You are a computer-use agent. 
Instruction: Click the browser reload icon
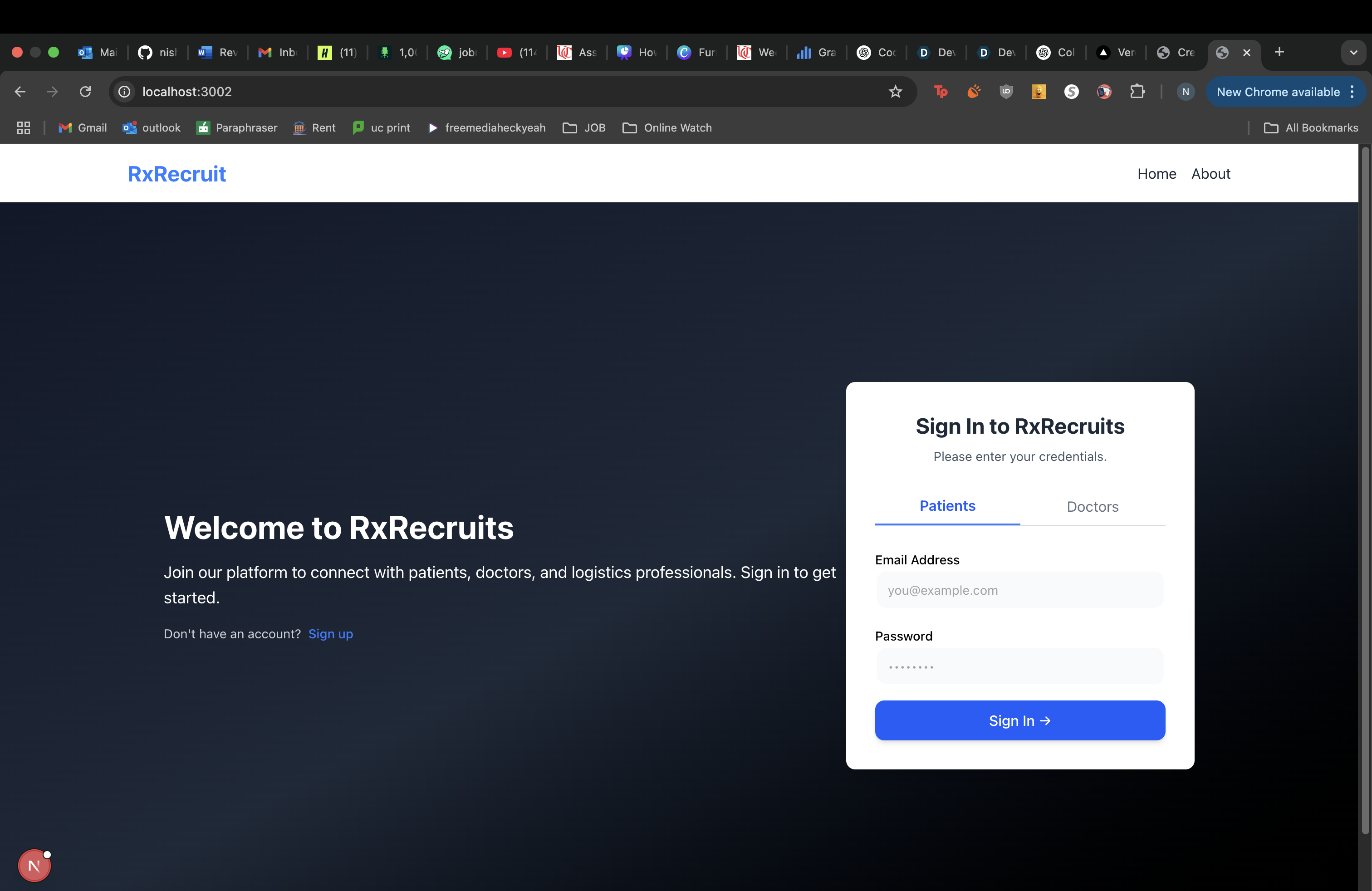point(85,92)
